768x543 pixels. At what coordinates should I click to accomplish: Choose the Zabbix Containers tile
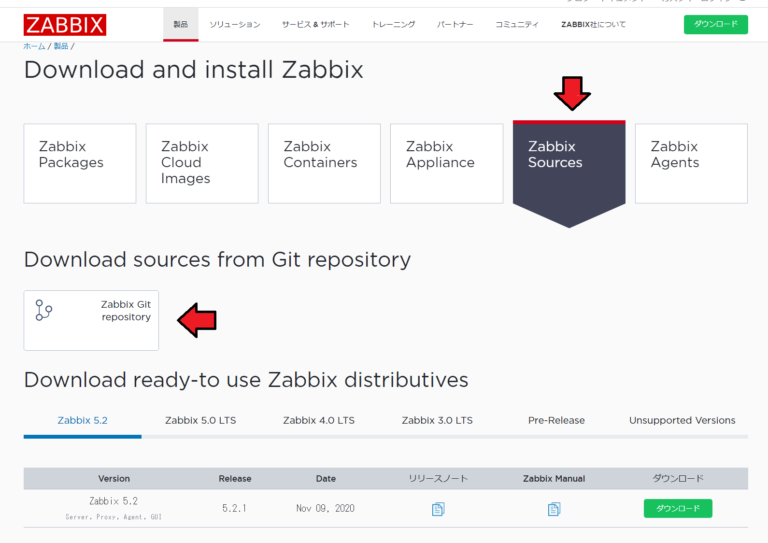[324, 163]
